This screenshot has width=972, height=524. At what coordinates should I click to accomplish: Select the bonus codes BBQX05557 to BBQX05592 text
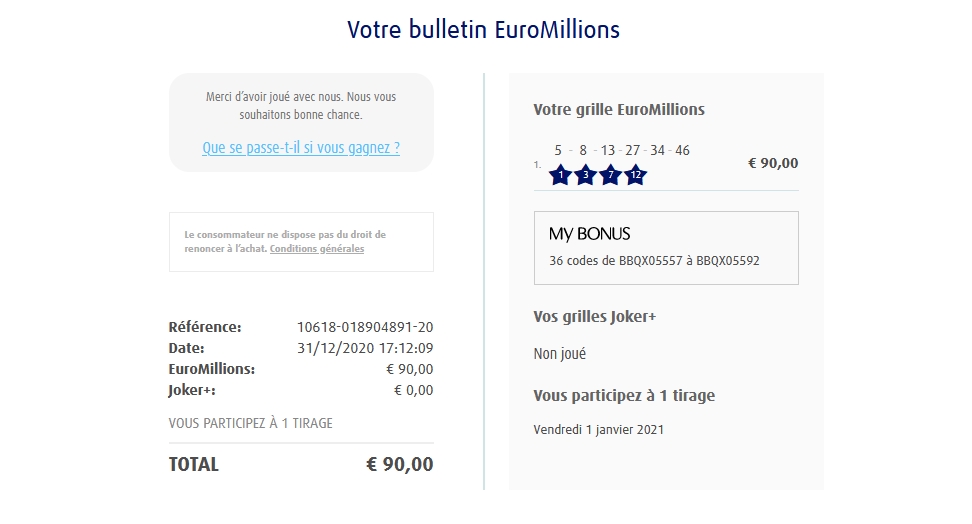coord(654,261)
